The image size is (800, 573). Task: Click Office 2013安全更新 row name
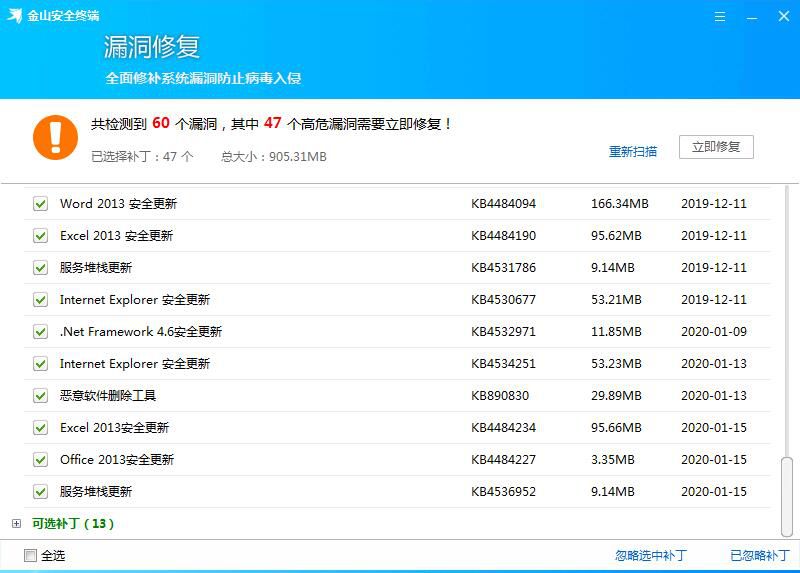coord(117,460)
